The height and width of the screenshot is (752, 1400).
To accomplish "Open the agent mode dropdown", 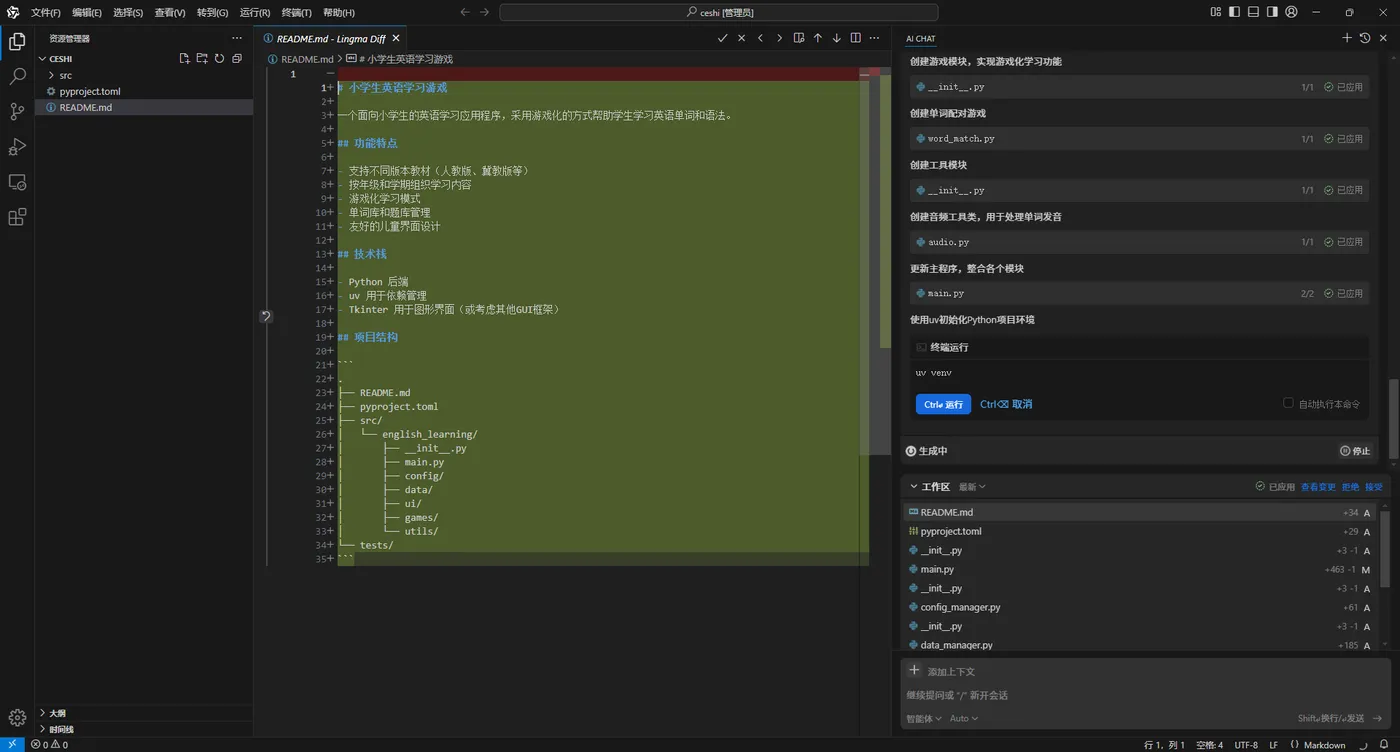I will [923, 718].
